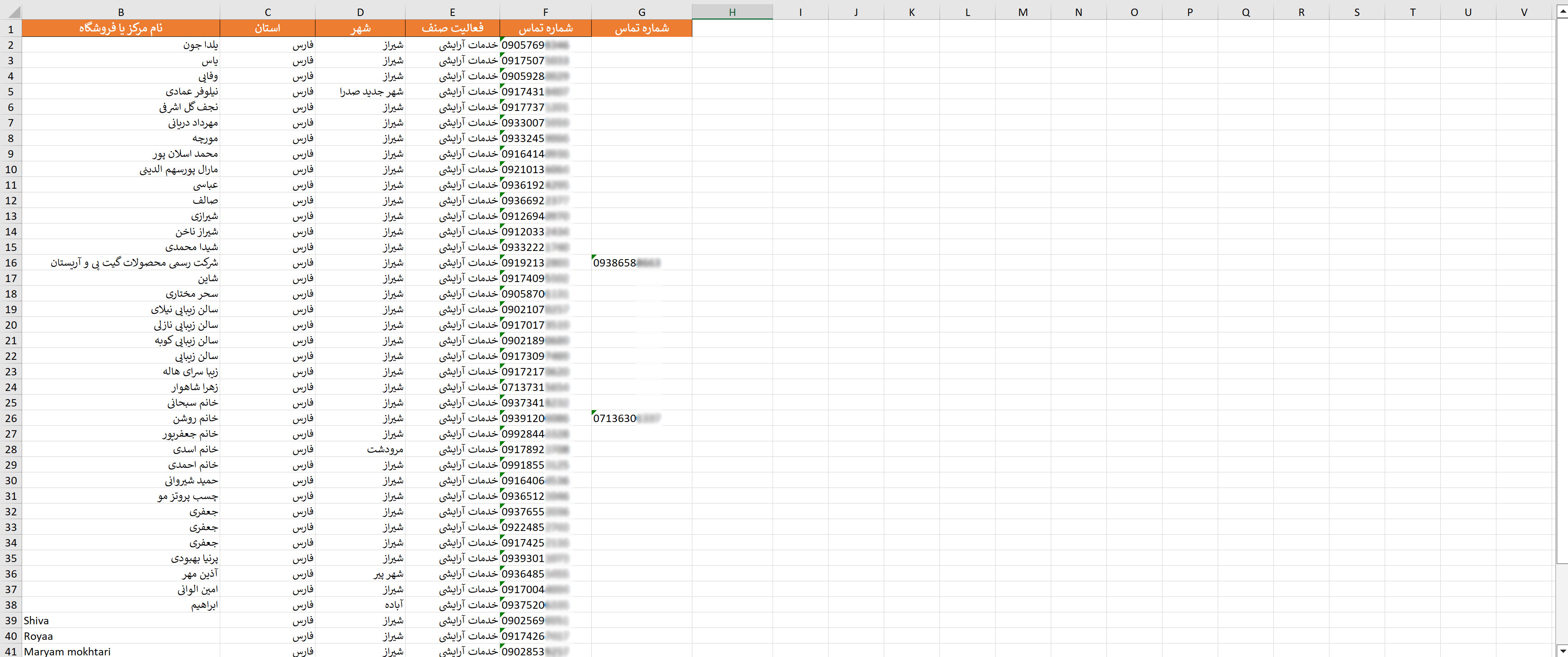Click column G header cell 'شماره تماس'
Screen dimensions: 1568x657
642,28
